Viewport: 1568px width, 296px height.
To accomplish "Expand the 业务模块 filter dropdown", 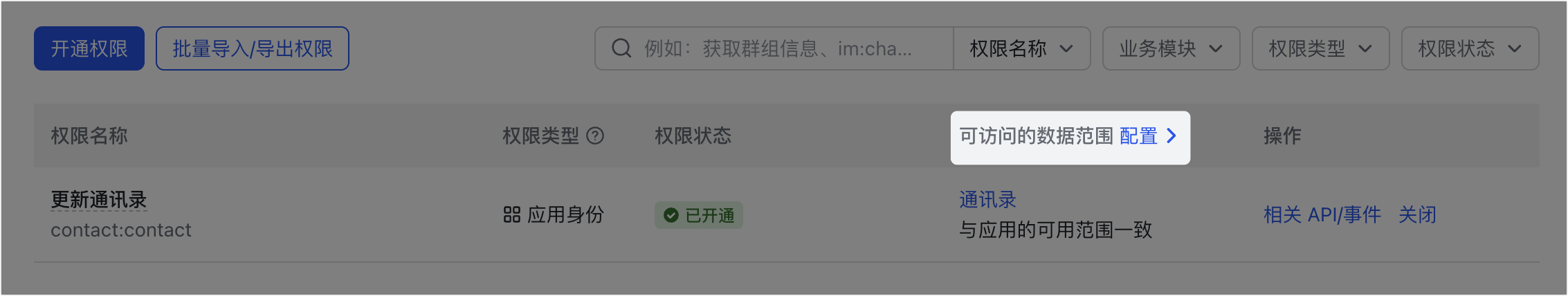I will [x=1171, y=48].
